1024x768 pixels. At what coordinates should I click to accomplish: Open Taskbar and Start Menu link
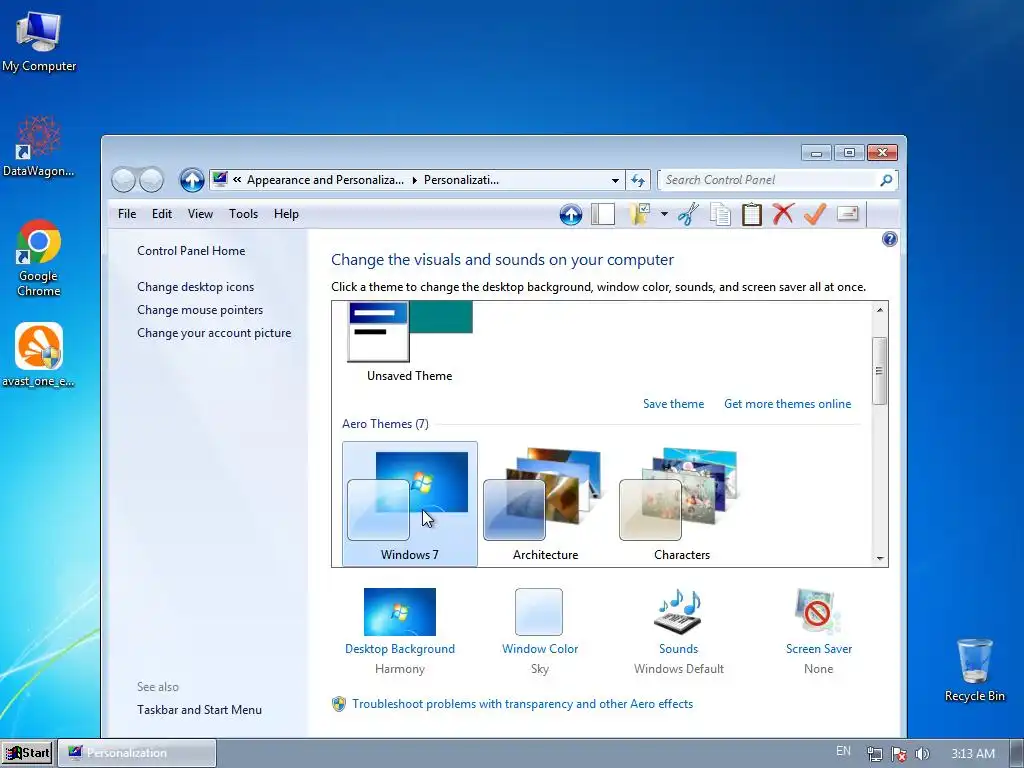pos(199,710)
